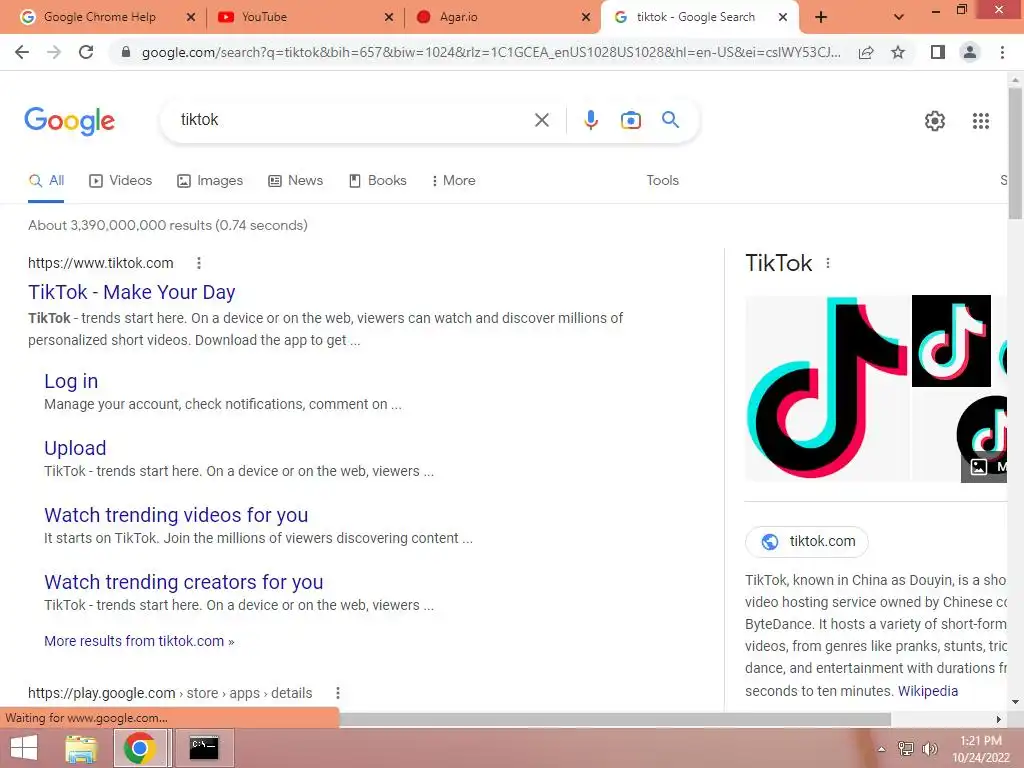Image resolution: width=1024 pixels, height=768 pixels.
Task: Open Google quick settings gear
Action: (935, 121)
